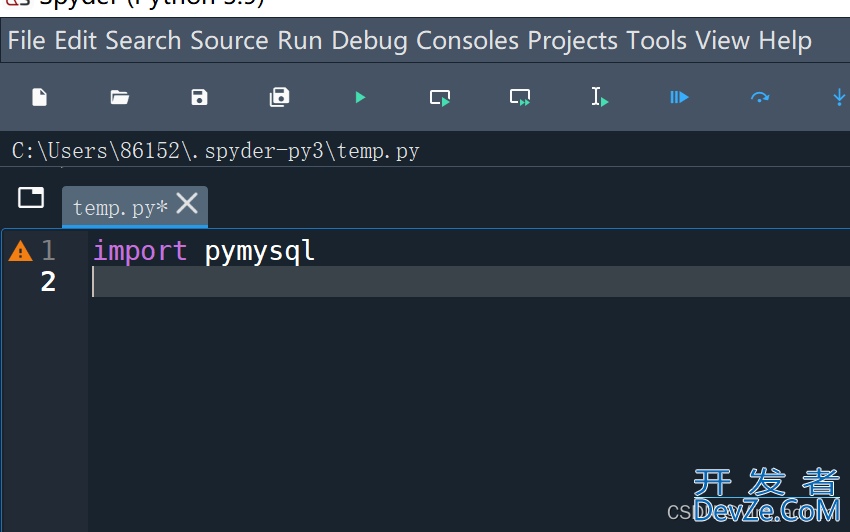Save all files icon
Screen dimensions: 850x532
click(x=279, y=98)
